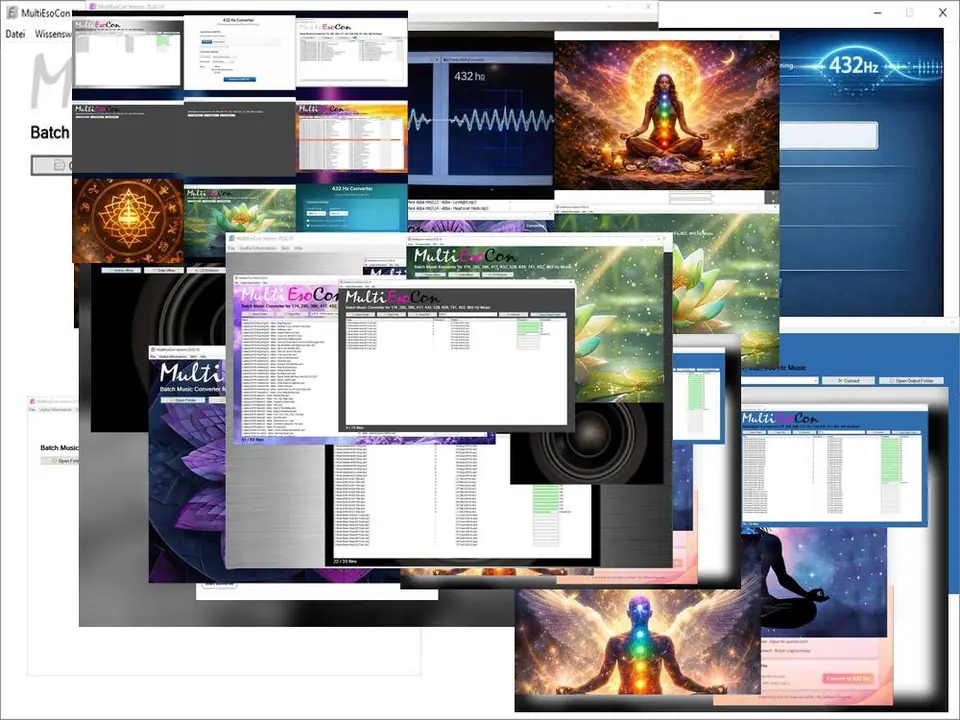Click the large white input field under 432Hz
Image resolution: width=960 pixels, height=720 pixels.
[828, 136]
